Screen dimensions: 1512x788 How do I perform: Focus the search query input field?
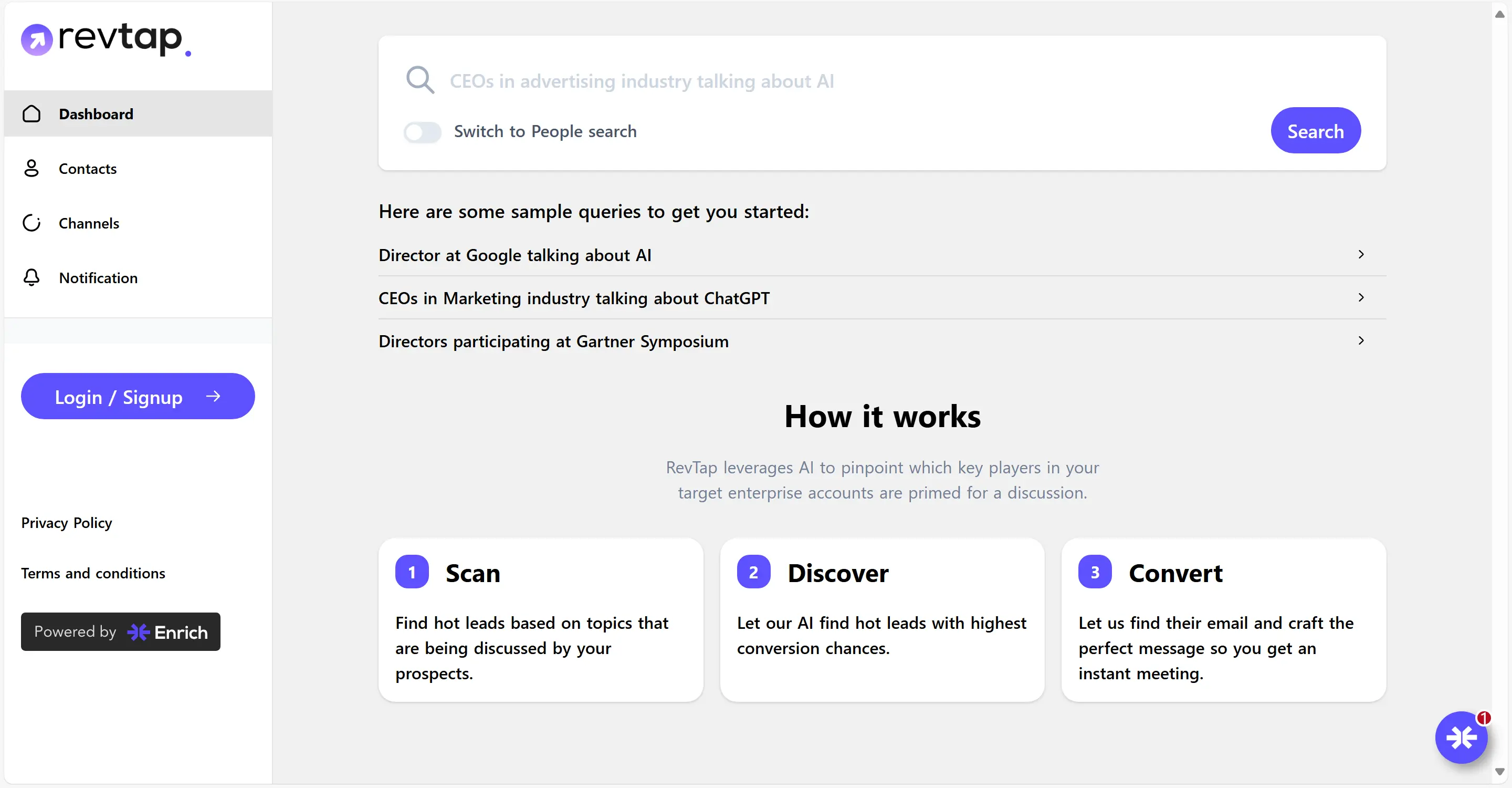[x=822, y=81]
